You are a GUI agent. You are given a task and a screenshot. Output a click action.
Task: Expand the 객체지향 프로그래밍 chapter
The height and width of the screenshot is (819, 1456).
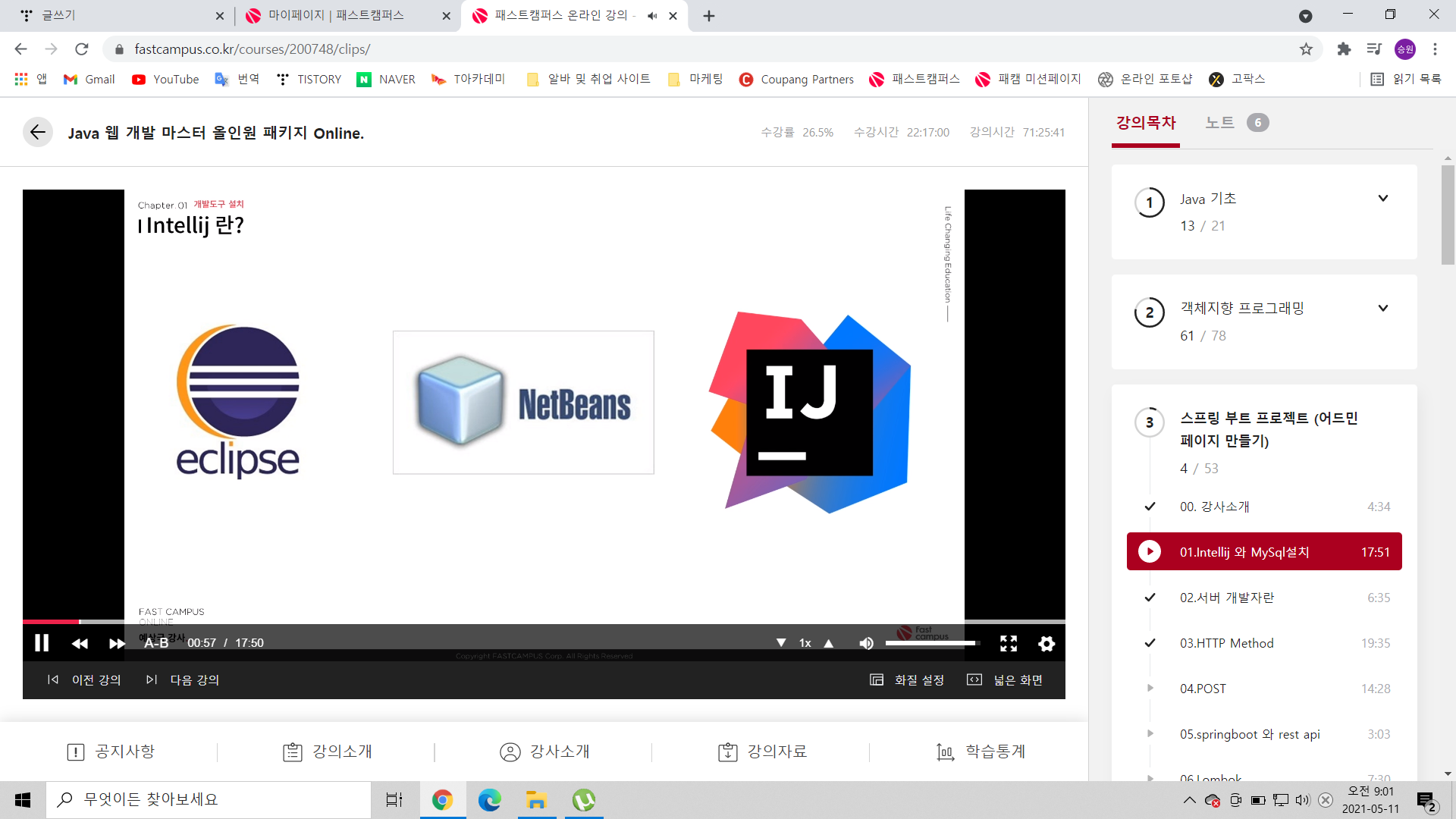1382,309
